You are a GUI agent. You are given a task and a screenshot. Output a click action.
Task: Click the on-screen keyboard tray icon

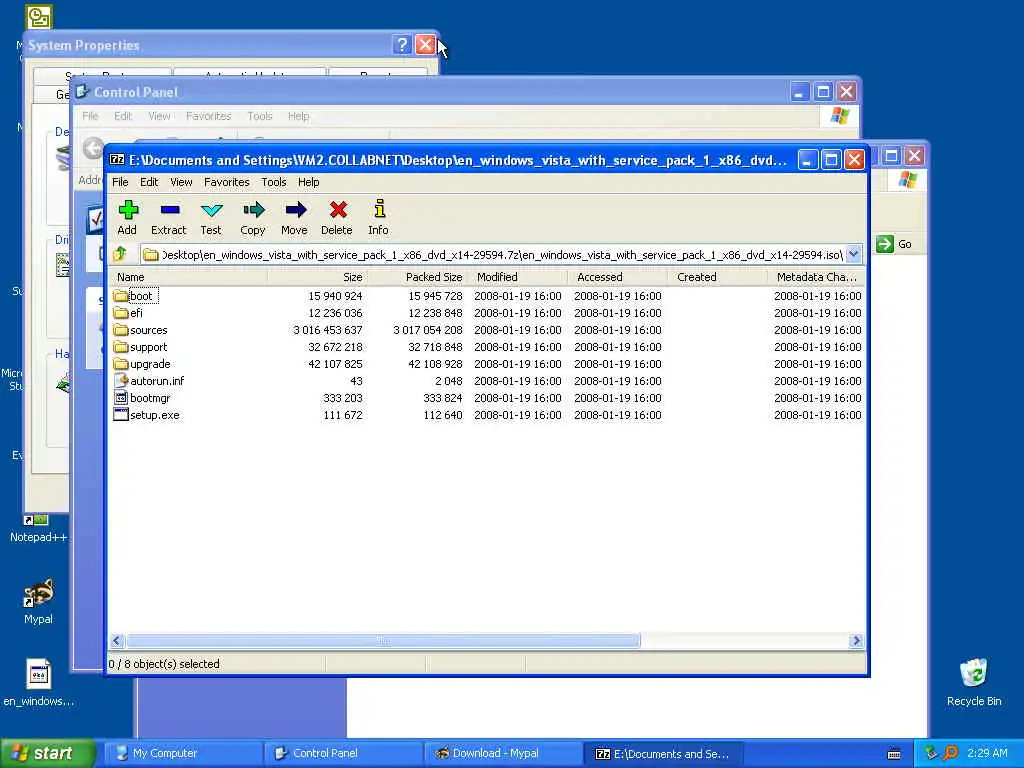(894, 754)
